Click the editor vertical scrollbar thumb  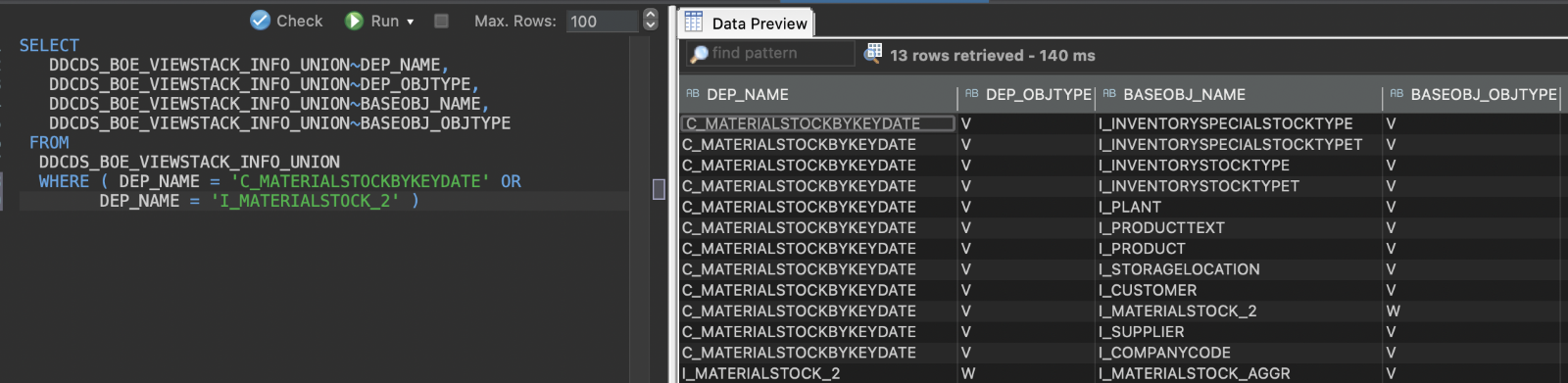659,189
